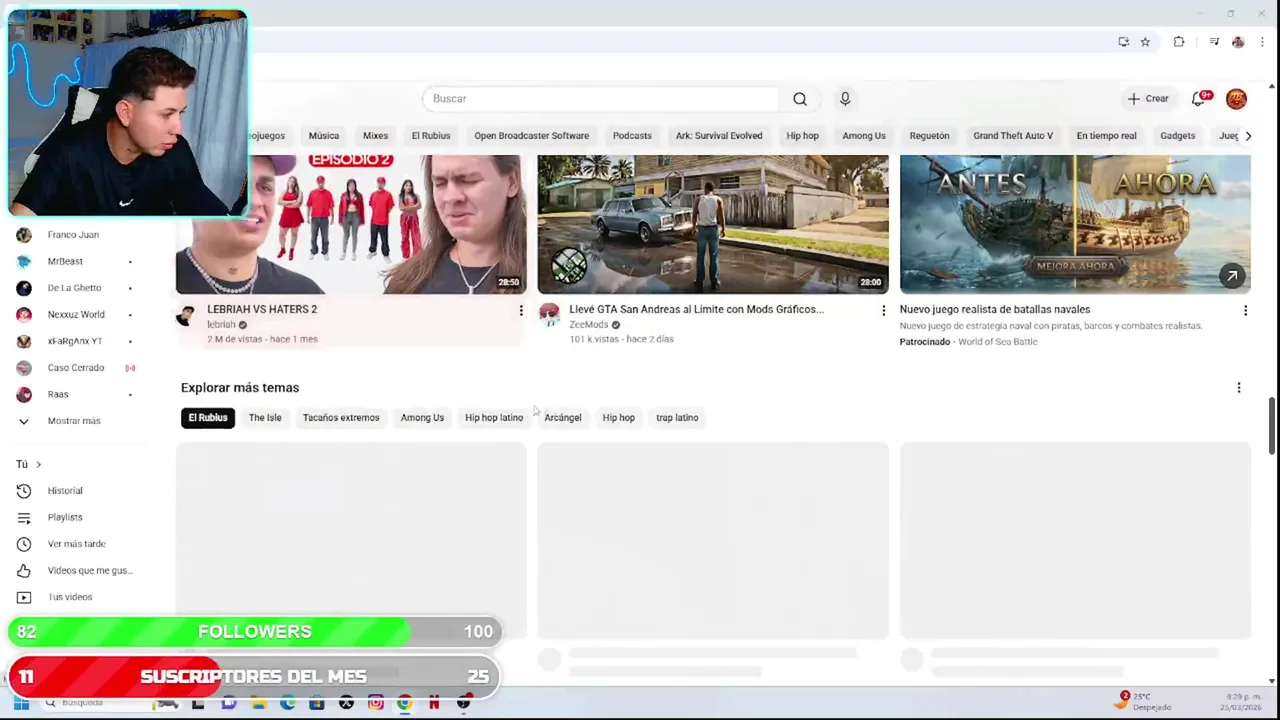The height and width of the screenshot is (720, 1280).
Task: Open options for the sponsored naval game ad
Action: point(1245,311)
